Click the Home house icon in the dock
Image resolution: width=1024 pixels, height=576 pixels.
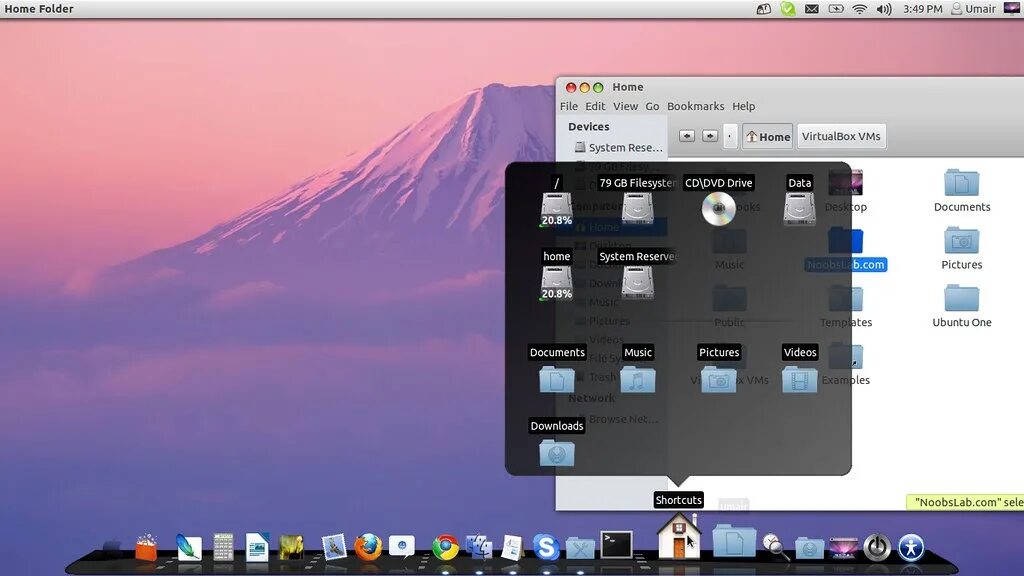click(679, 537)
